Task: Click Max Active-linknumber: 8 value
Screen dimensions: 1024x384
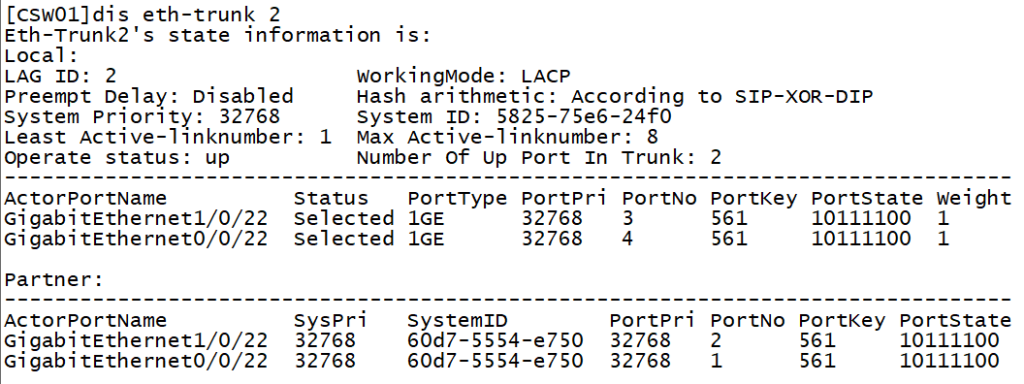Action: (507, 137)
